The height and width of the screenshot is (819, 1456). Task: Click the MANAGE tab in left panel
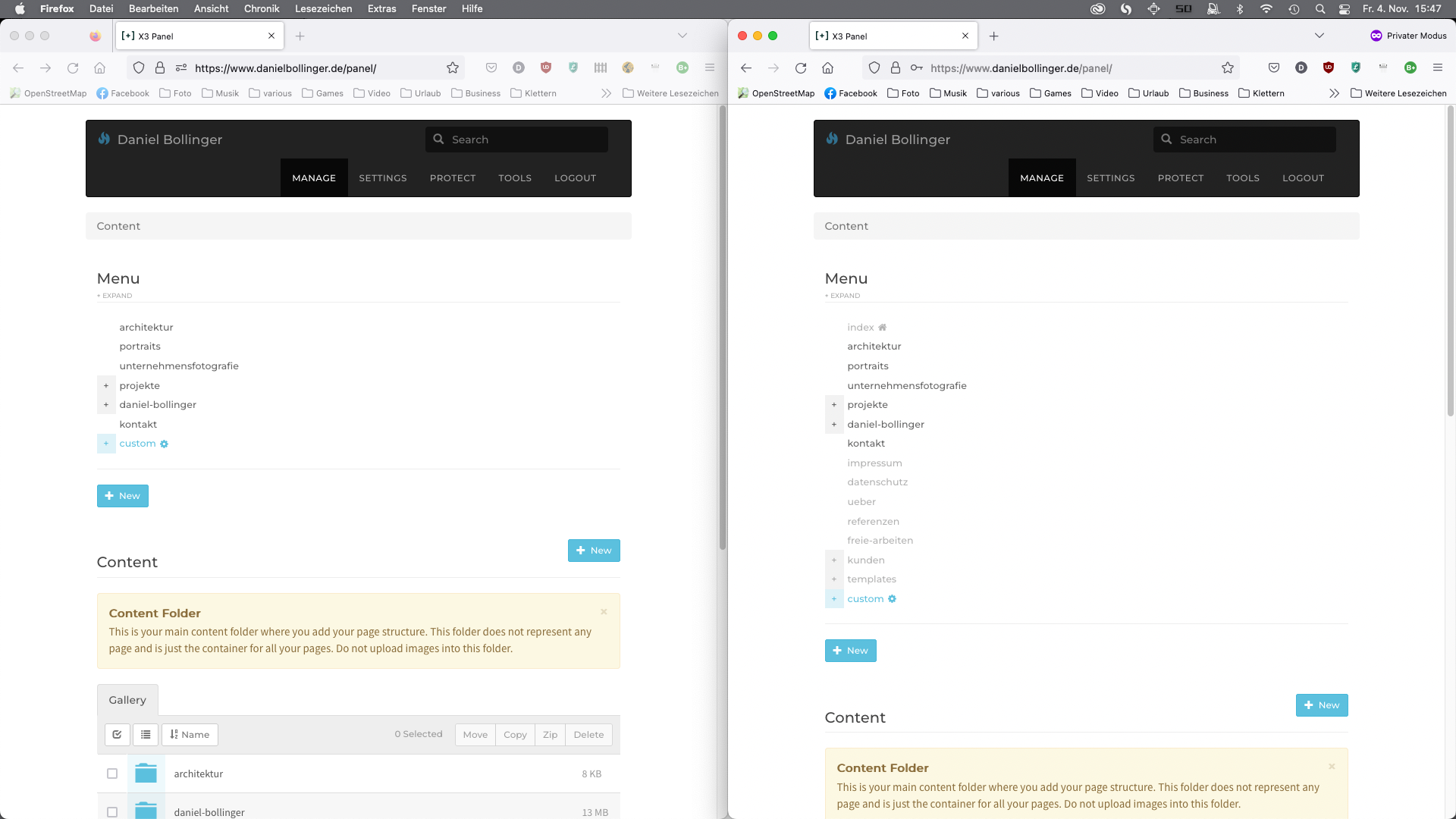click(314, 177)
